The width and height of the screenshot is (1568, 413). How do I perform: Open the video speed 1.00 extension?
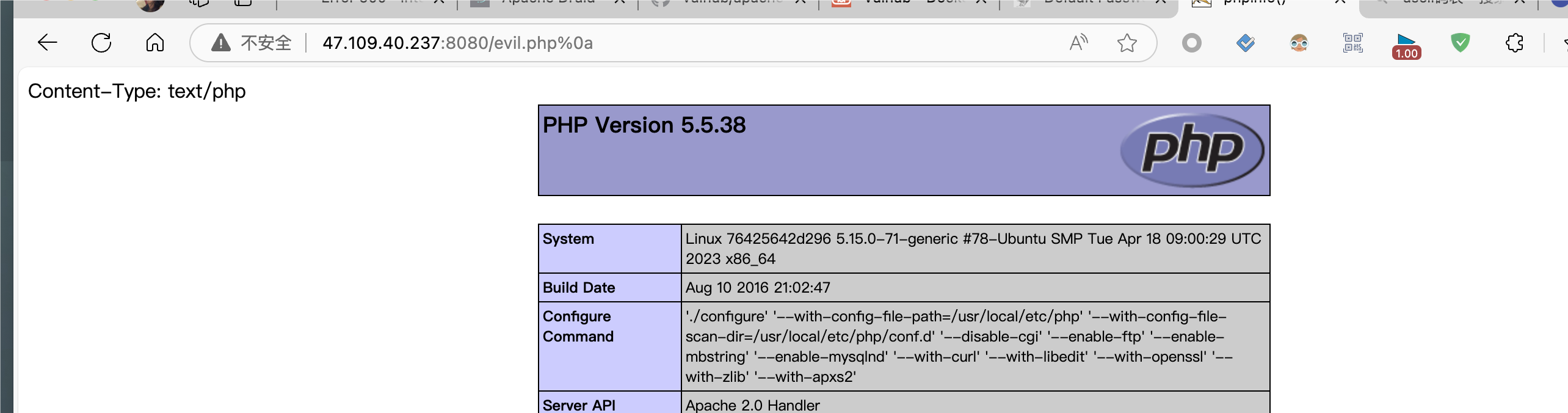1406,46
